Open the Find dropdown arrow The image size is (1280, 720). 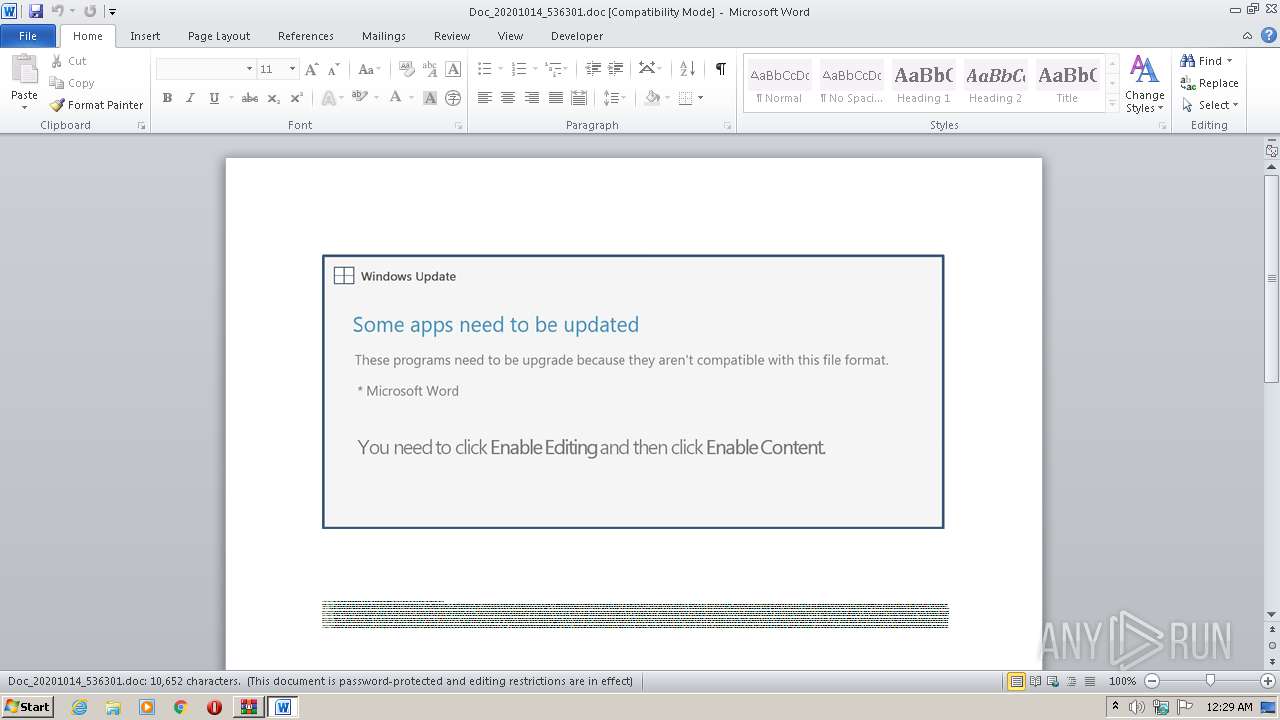(x=1229, y=61)
